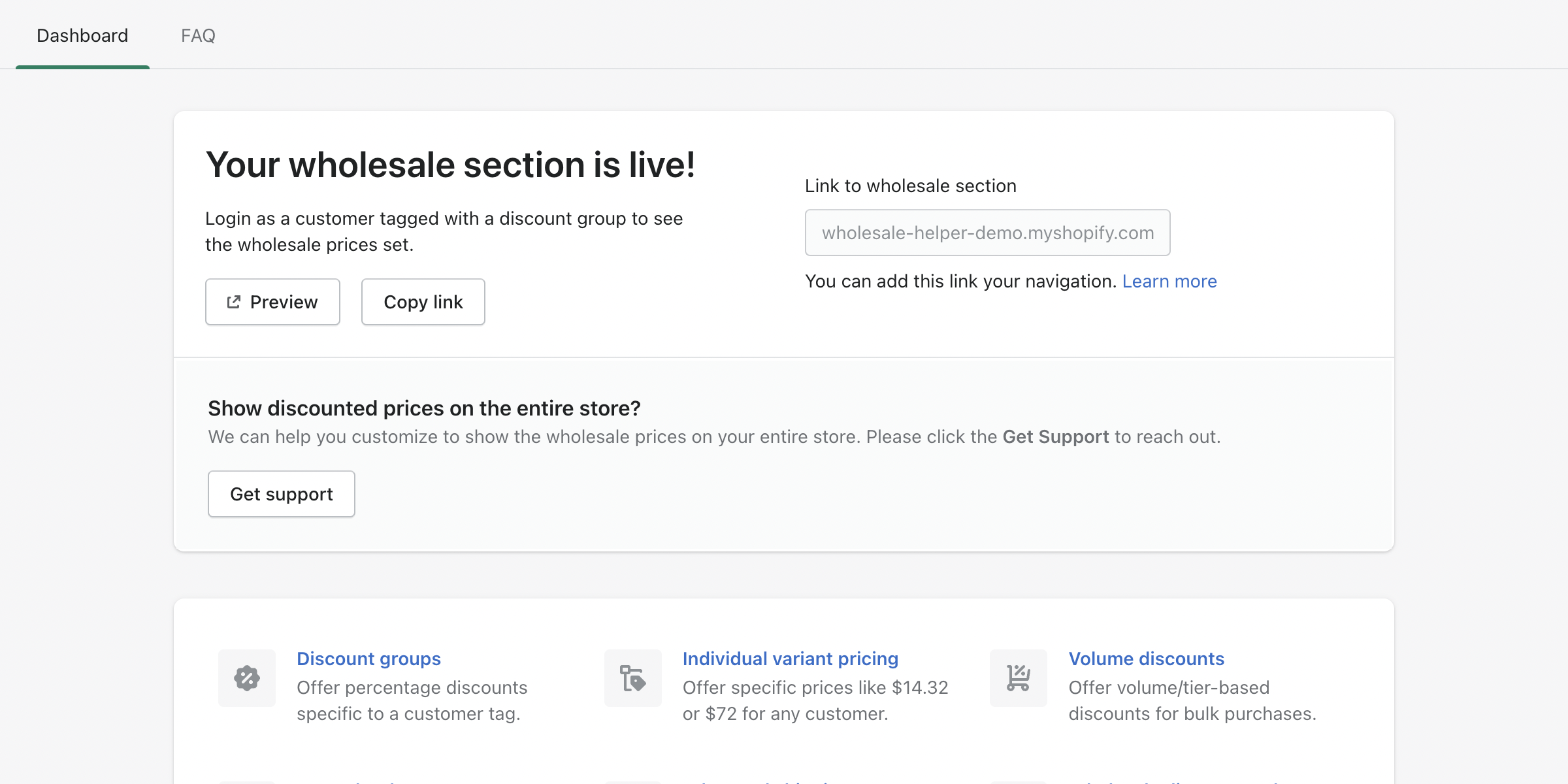
Task: Focus the wholesale link input field
Action: tap(987, 233)
